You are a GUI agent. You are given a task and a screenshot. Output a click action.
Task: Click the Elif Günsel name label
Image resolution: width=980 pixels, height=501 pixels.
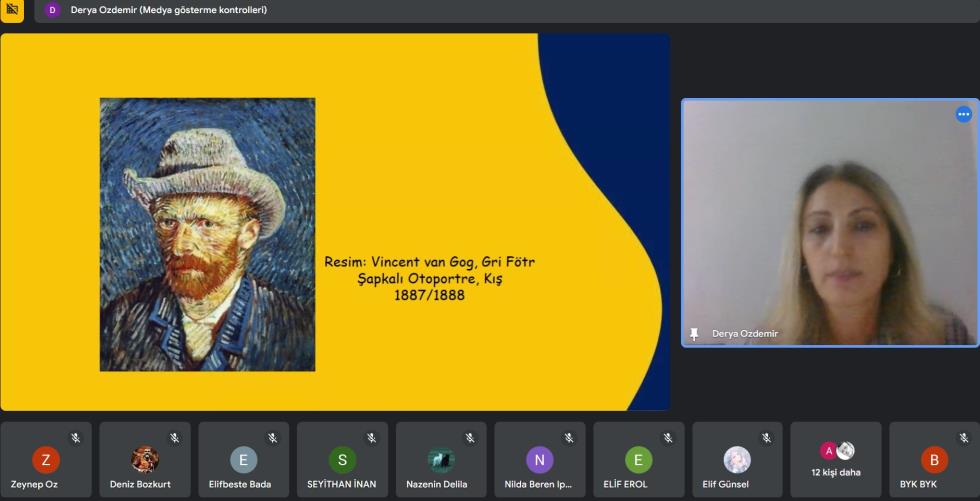click(726, 484)
